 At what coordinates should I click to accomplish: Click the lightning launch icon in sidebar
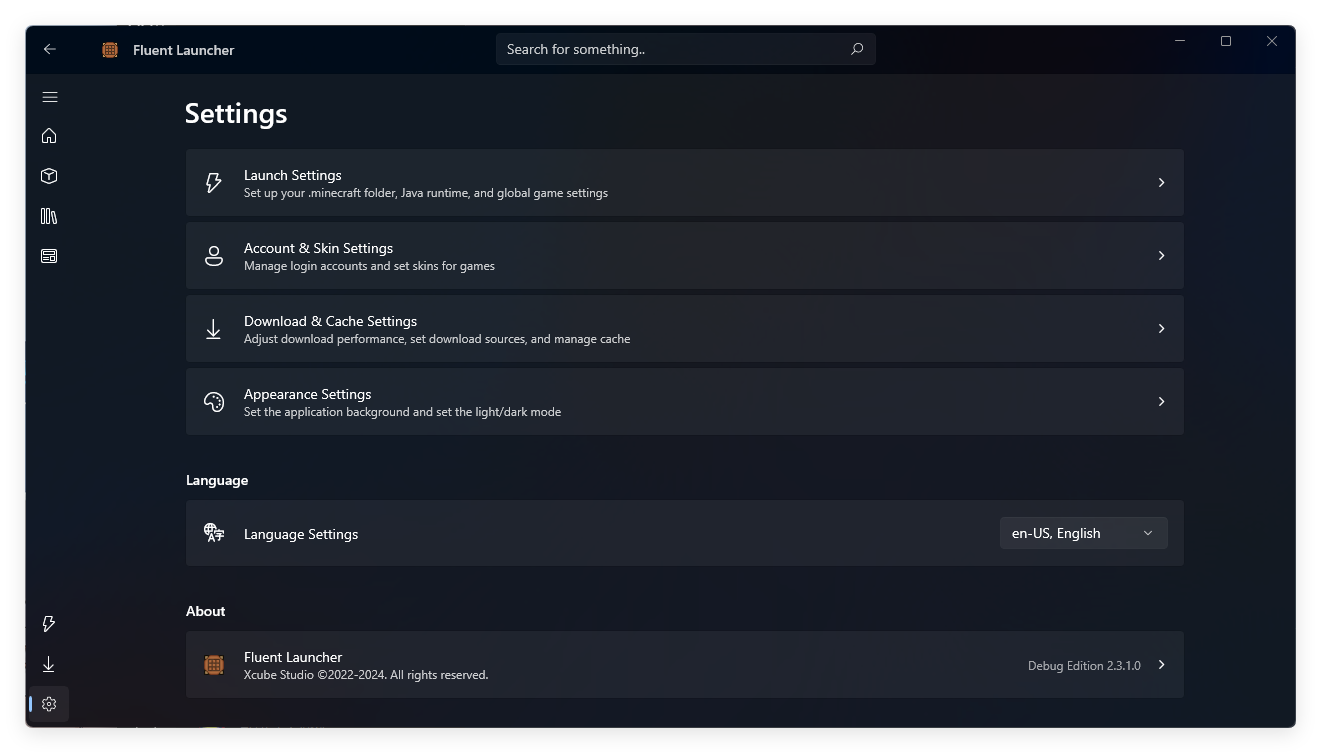pos(49,624)
